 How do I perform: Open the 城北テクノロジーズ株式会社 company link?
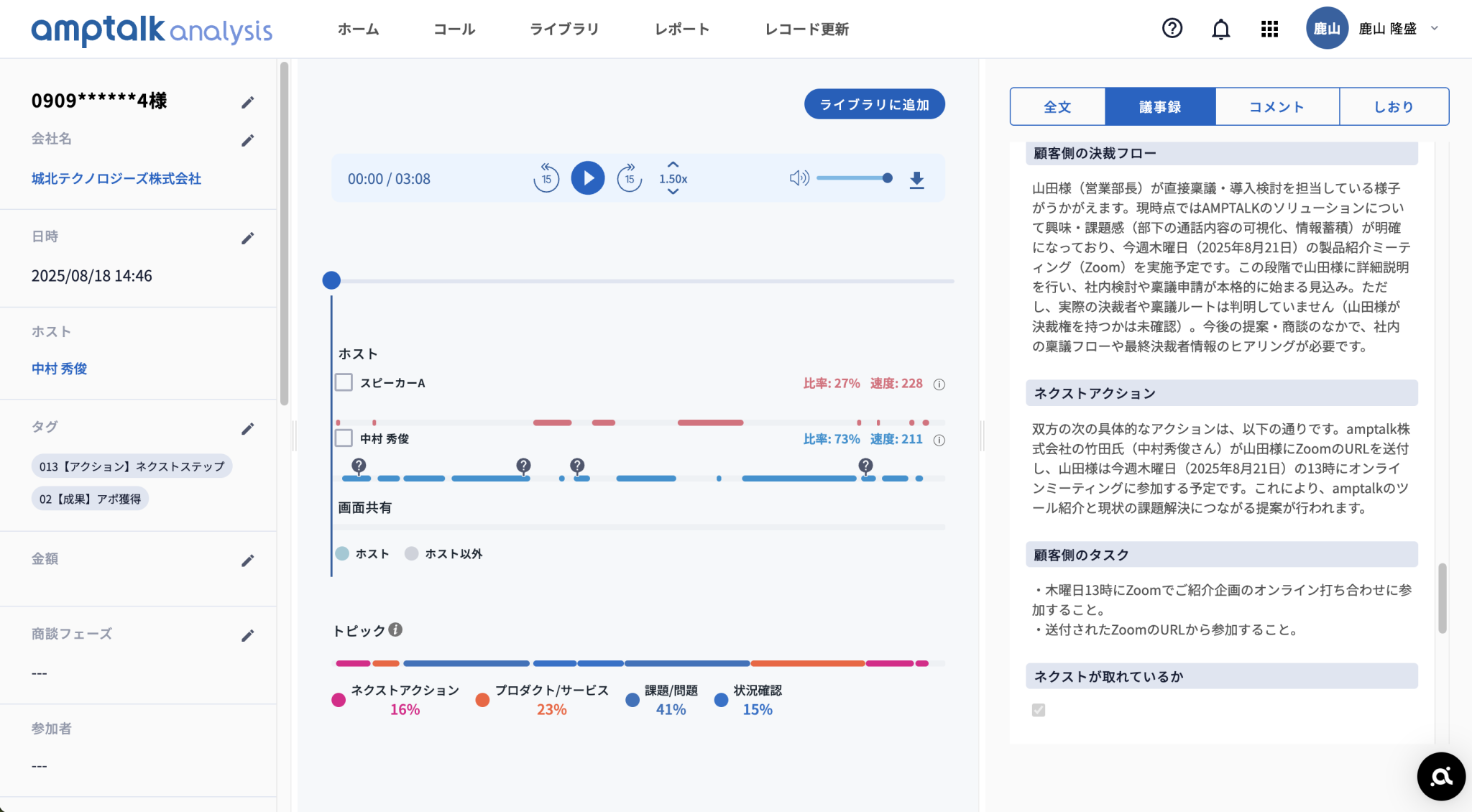pos(116,179)
